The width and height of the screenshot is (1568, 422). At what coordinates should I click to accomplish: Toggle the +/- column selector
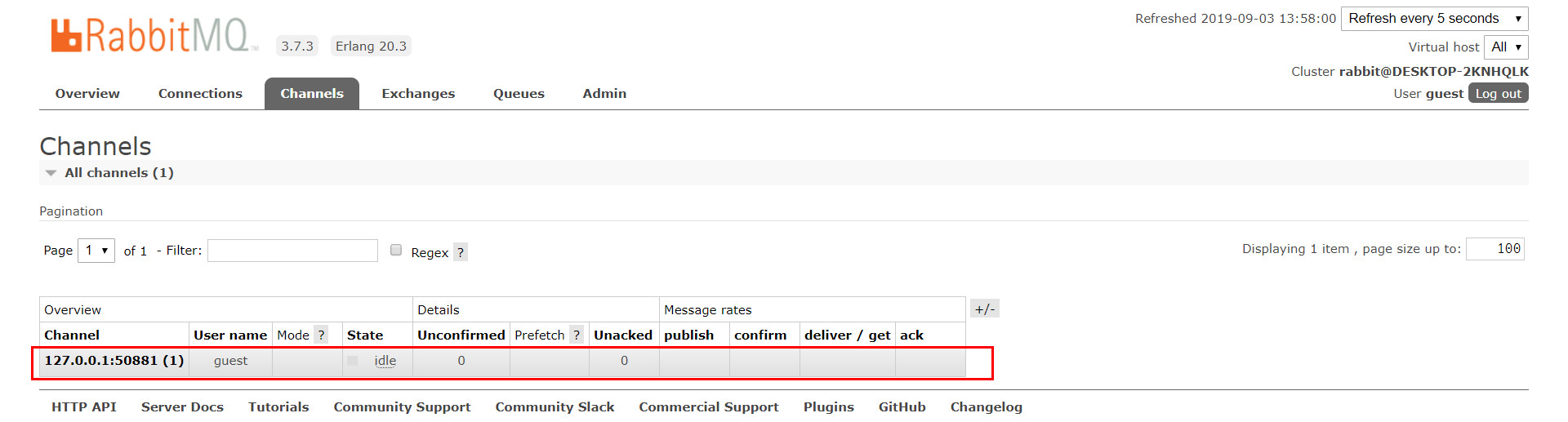[x=985, y=309]
